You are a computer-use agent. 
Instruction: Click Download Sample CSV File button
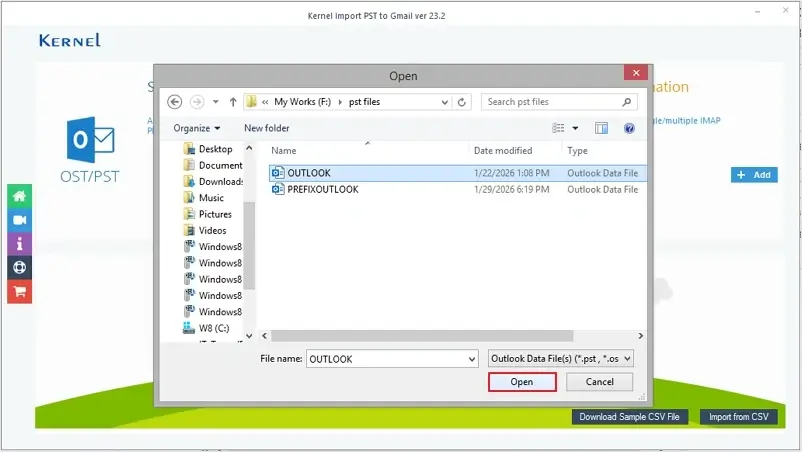click(630, 417)
